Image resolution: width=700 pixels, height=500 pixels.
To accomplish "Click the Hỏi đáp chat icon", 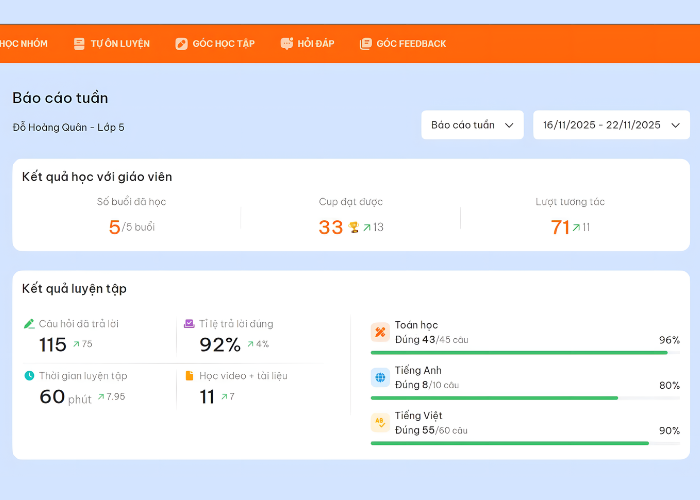I will 287,44.
